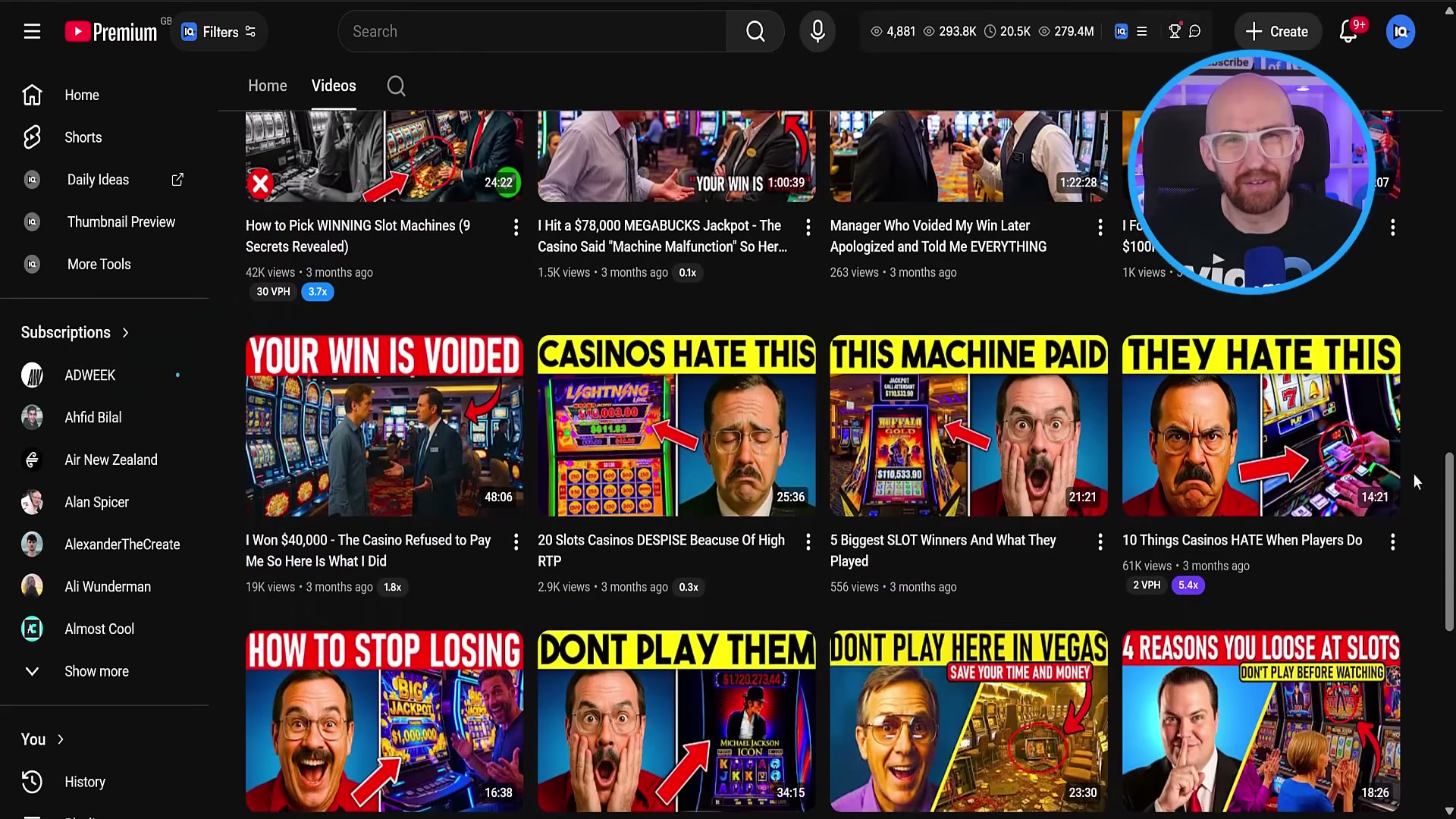Click title 10 Things Casinos HATE
1456x819 pixels.
click(x=1242, y=540)
